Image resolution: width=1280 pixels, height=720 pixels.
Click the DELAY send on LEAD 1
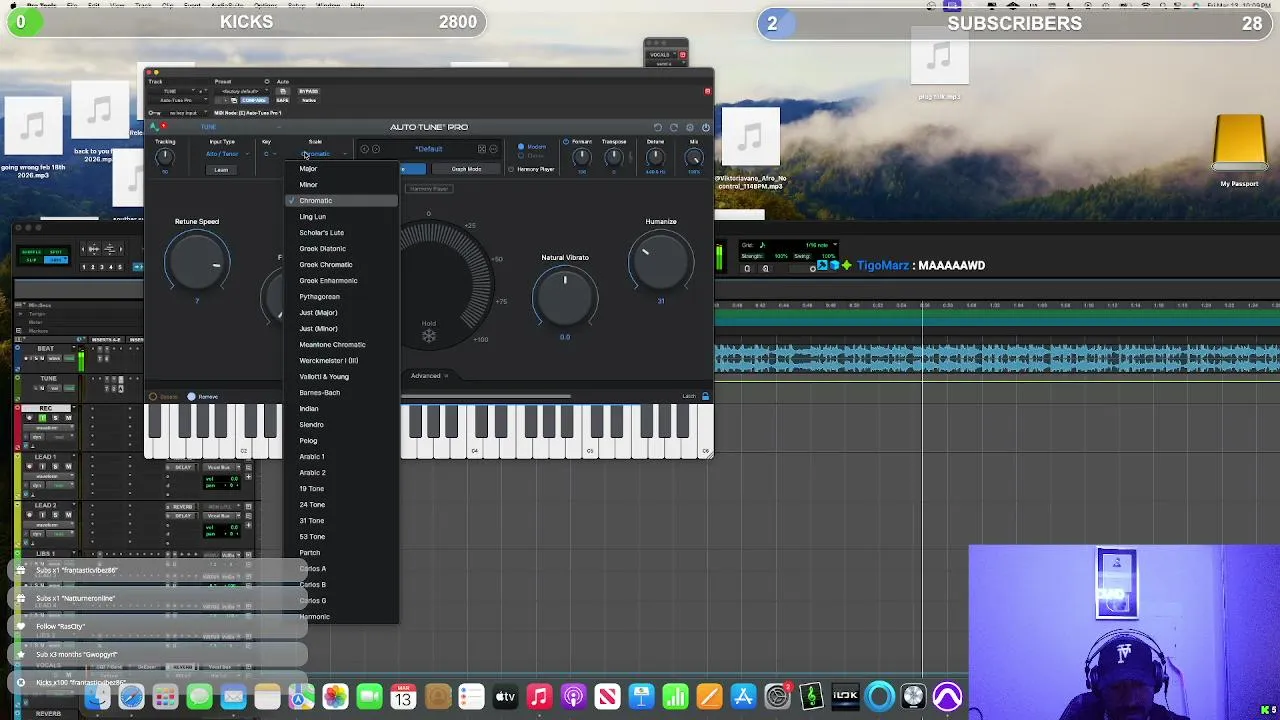[183, 467]
